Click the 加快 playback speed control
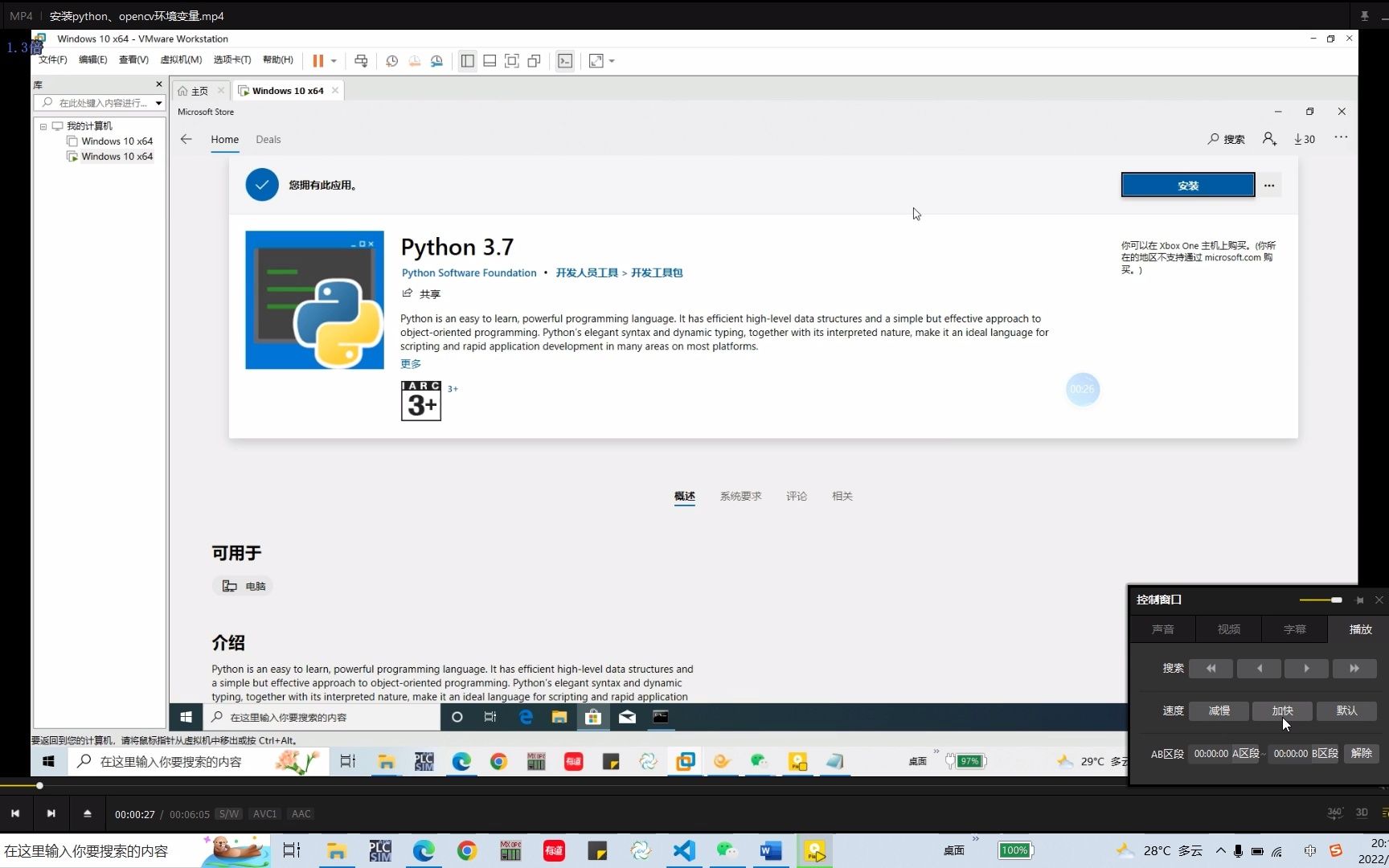The image size is (1389, 868). pyautogui.click(x=1282, y=710)
